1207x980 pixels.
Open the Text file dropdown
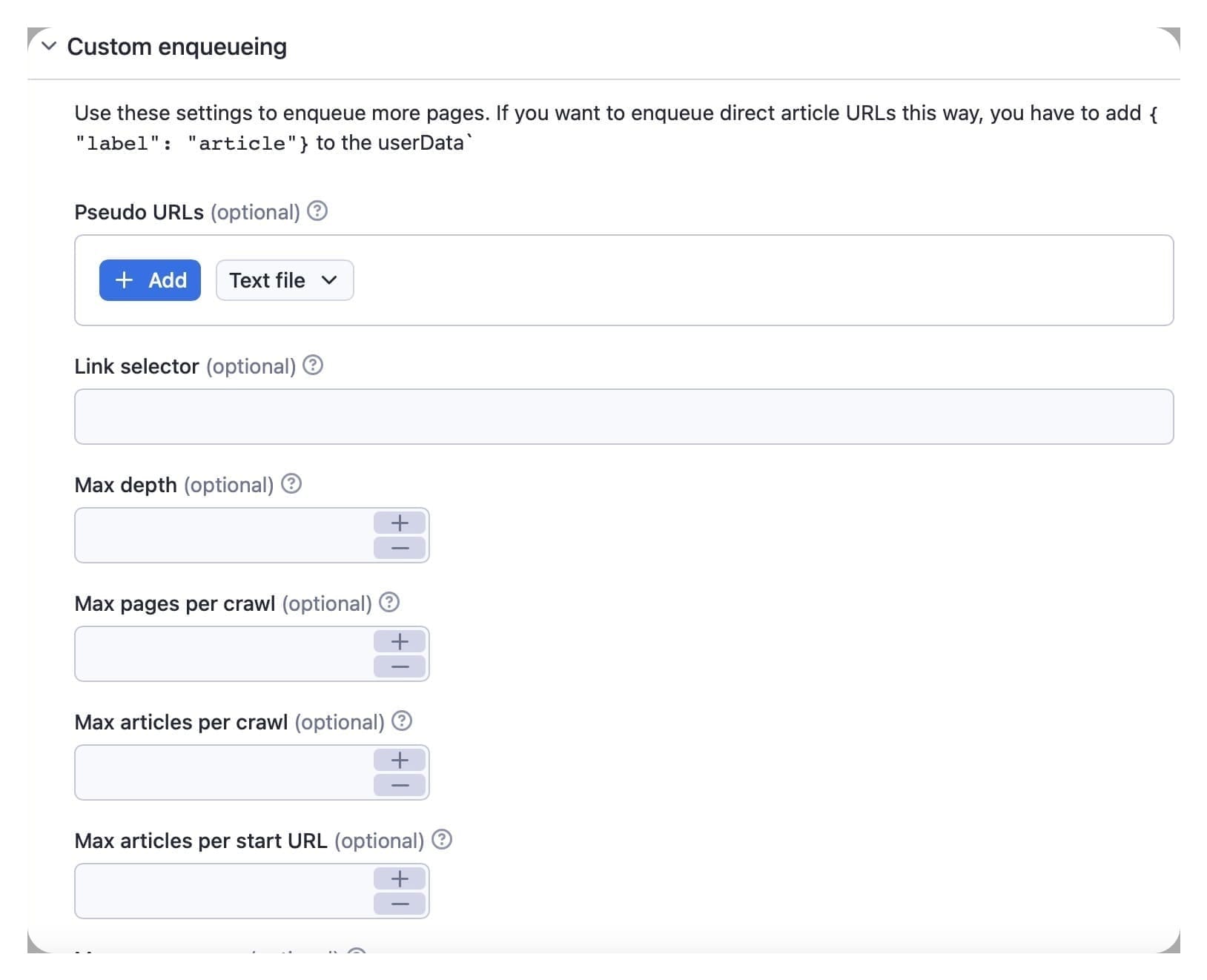tap(284, 280)
